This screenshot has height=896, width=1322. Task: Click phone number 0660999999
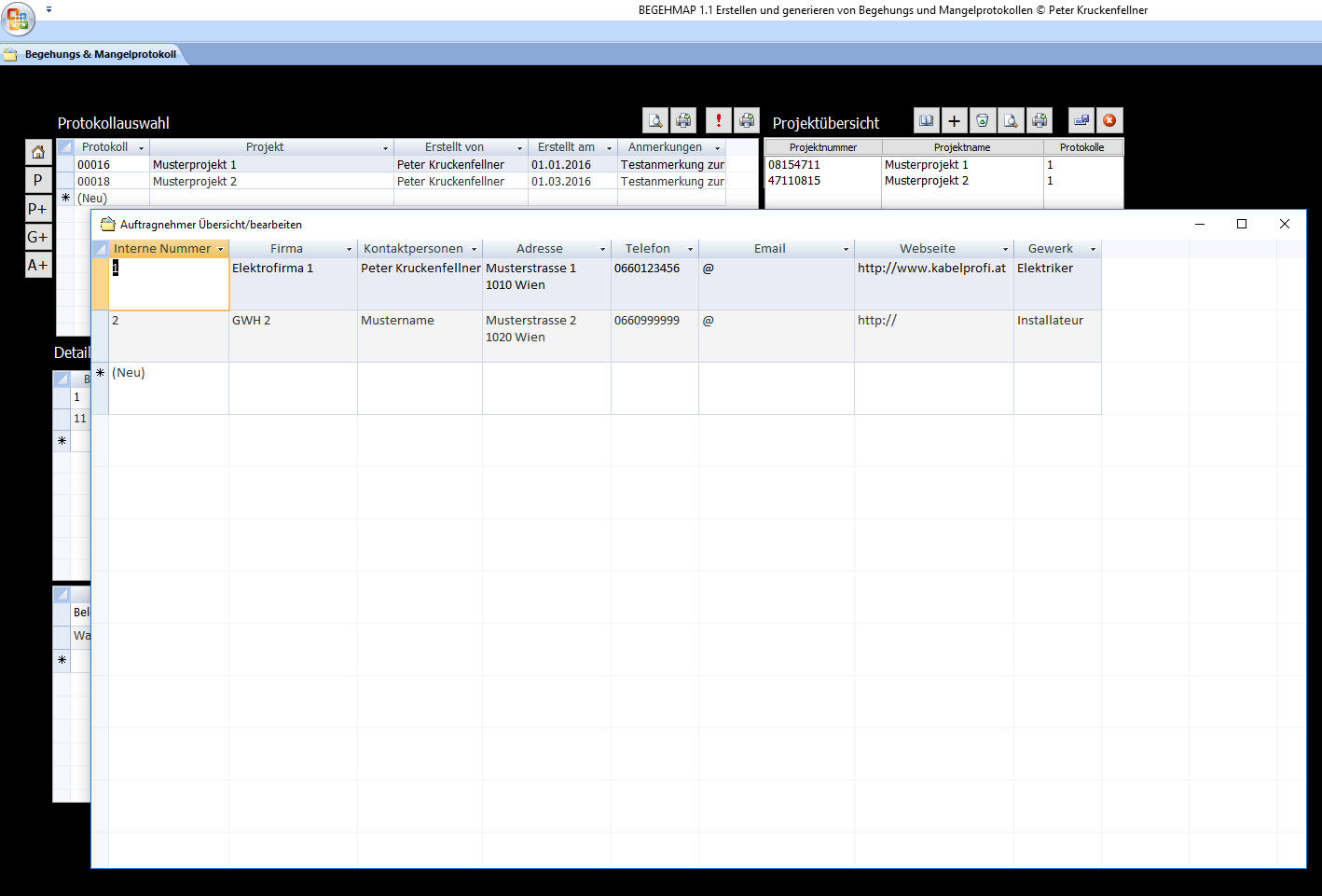(655, 336)
